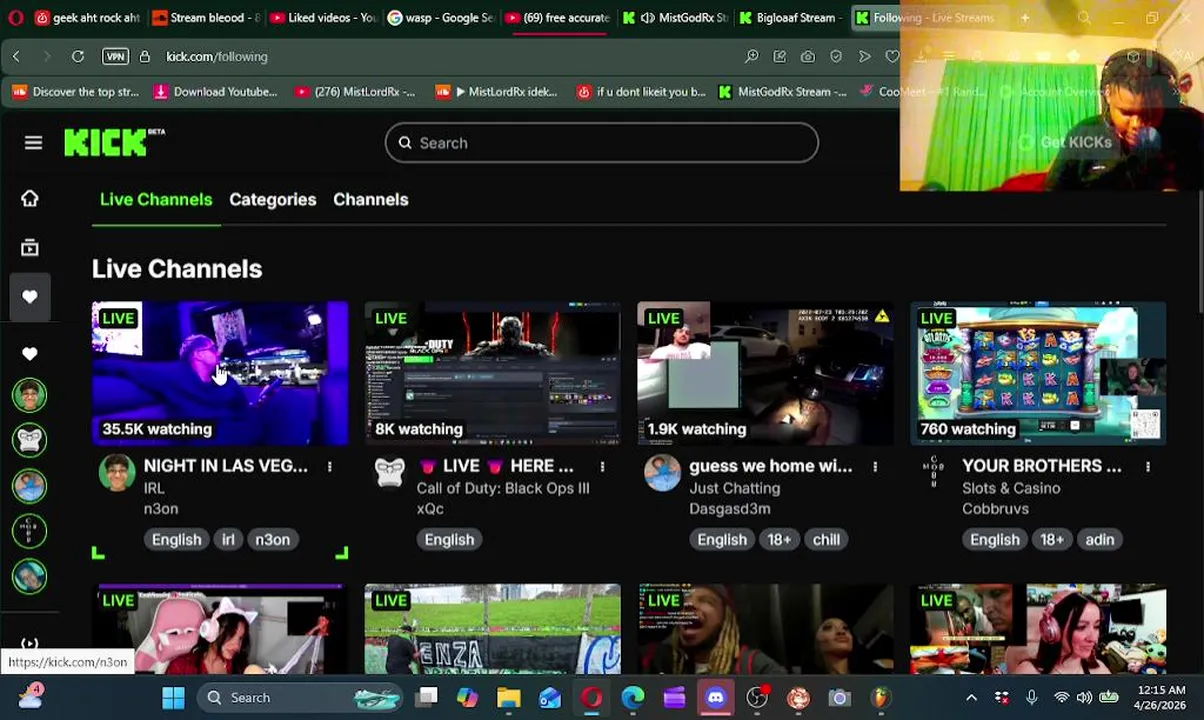Viewport: 1204px width, 720px height.
Task: Open Copilot from the taskbar
Action: click(468, 697)
